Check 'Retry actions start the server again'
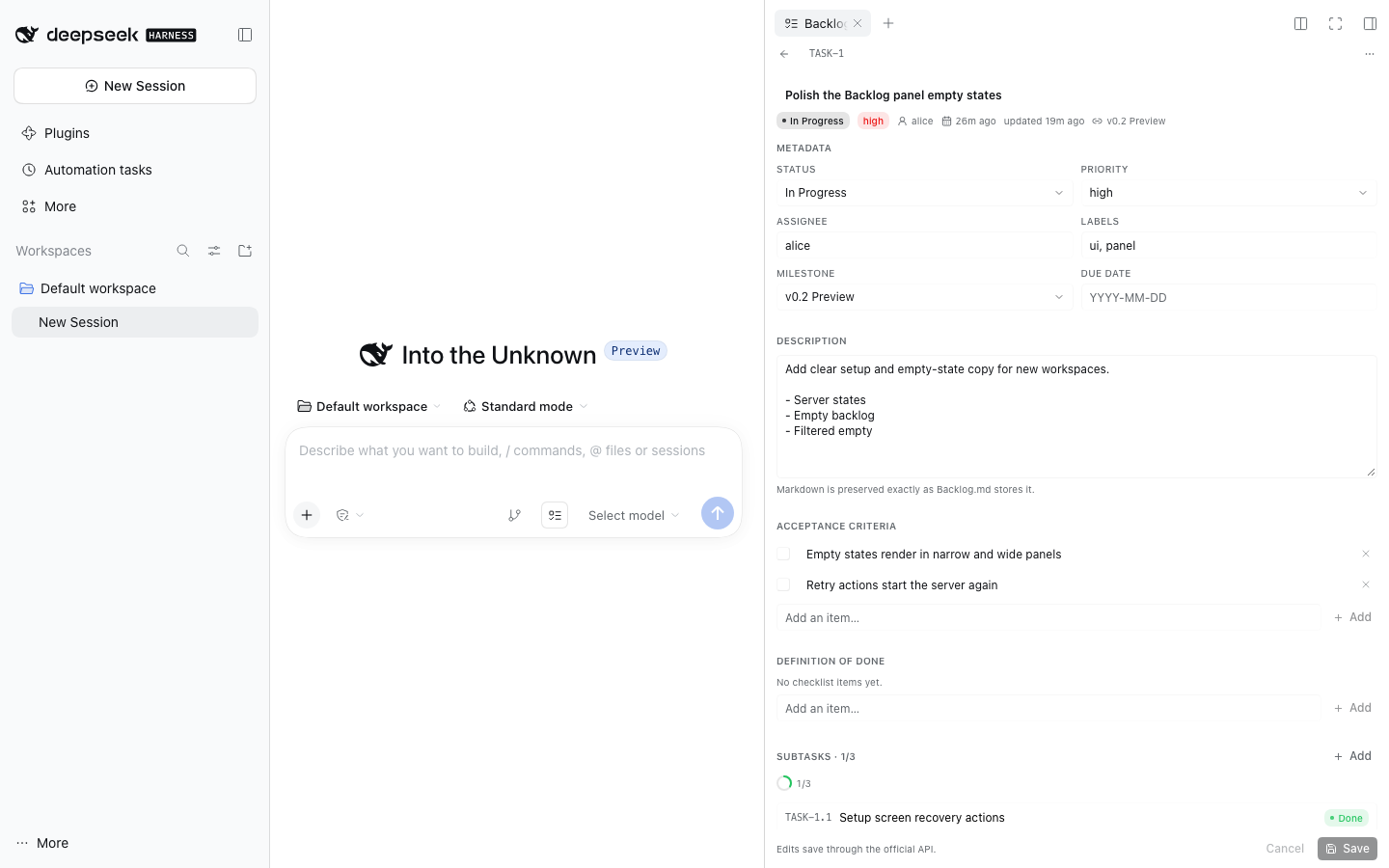The width and height of the screenshot is (1389, 868). pos(783,584)
